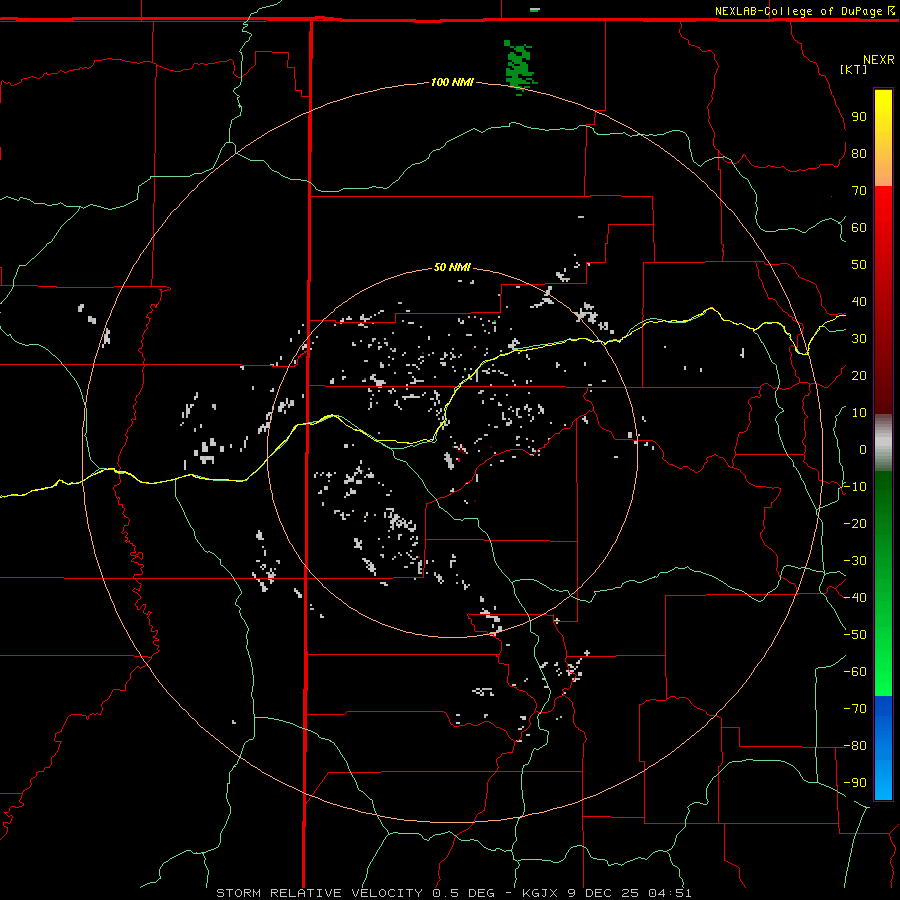Click the -80 value on the velocity scale

(855, 746)
